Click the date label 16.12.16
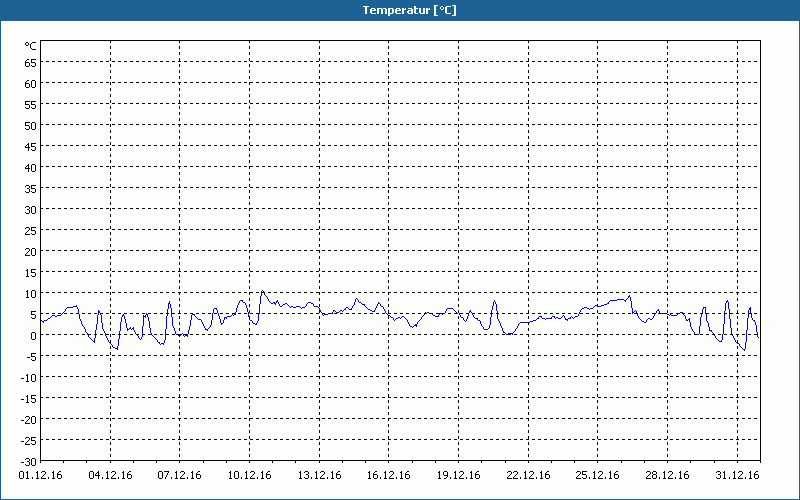 coord(389,476)
